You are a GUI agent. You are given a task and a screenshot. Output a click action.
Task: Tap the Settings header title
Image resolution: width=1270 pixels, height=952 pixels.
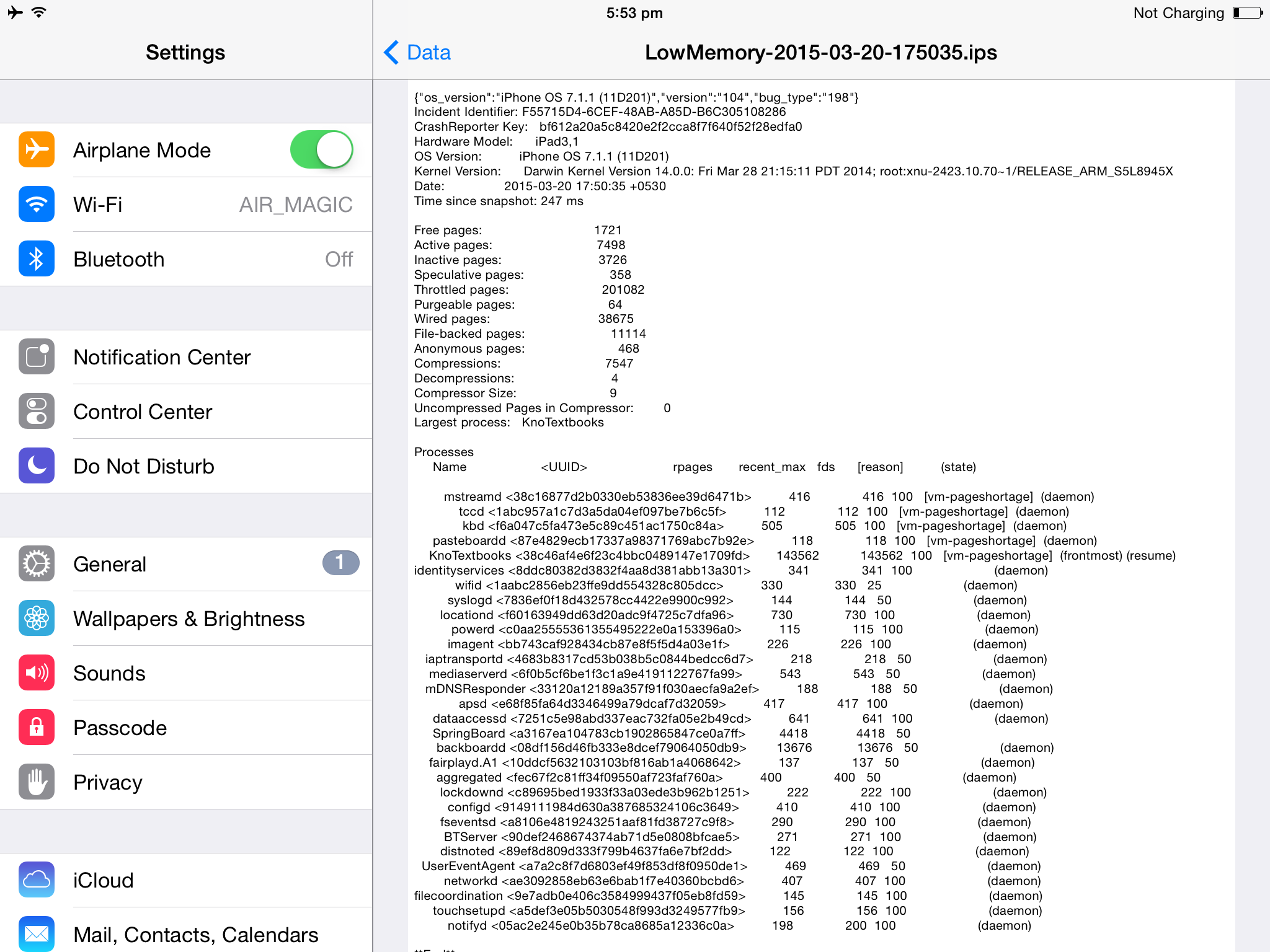[185, 53]
